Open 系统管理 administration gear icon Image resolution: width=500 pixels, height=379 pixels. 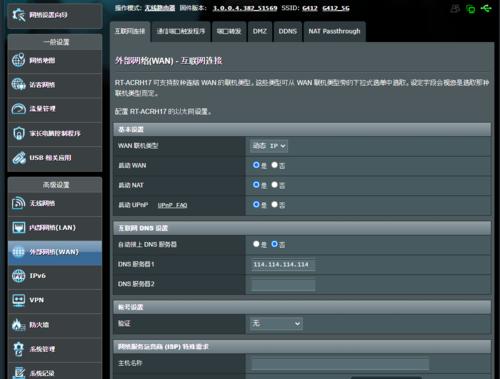[18, 349]
